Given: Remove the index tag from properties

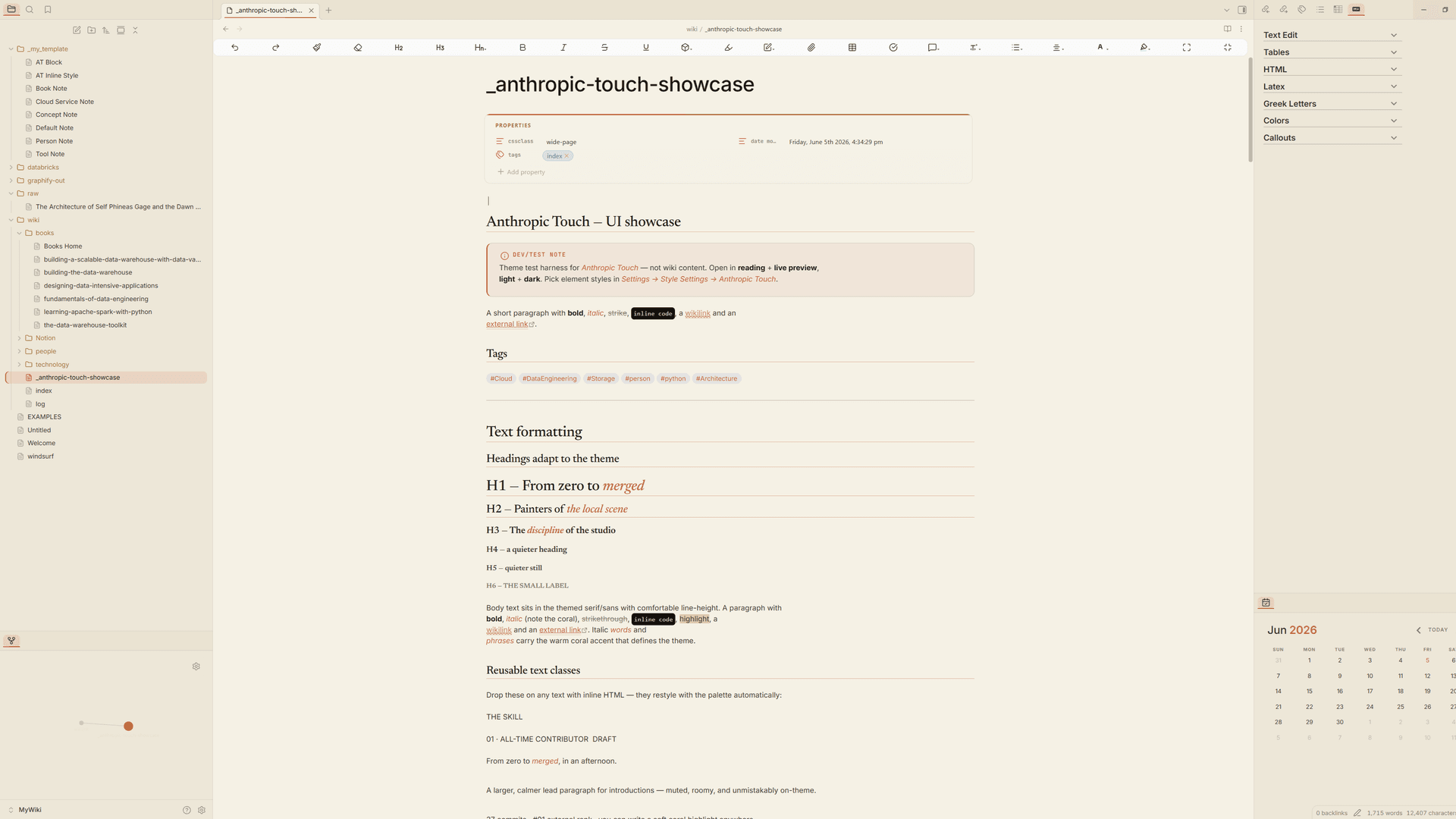Looking at the screenshot, I should 566,156.
